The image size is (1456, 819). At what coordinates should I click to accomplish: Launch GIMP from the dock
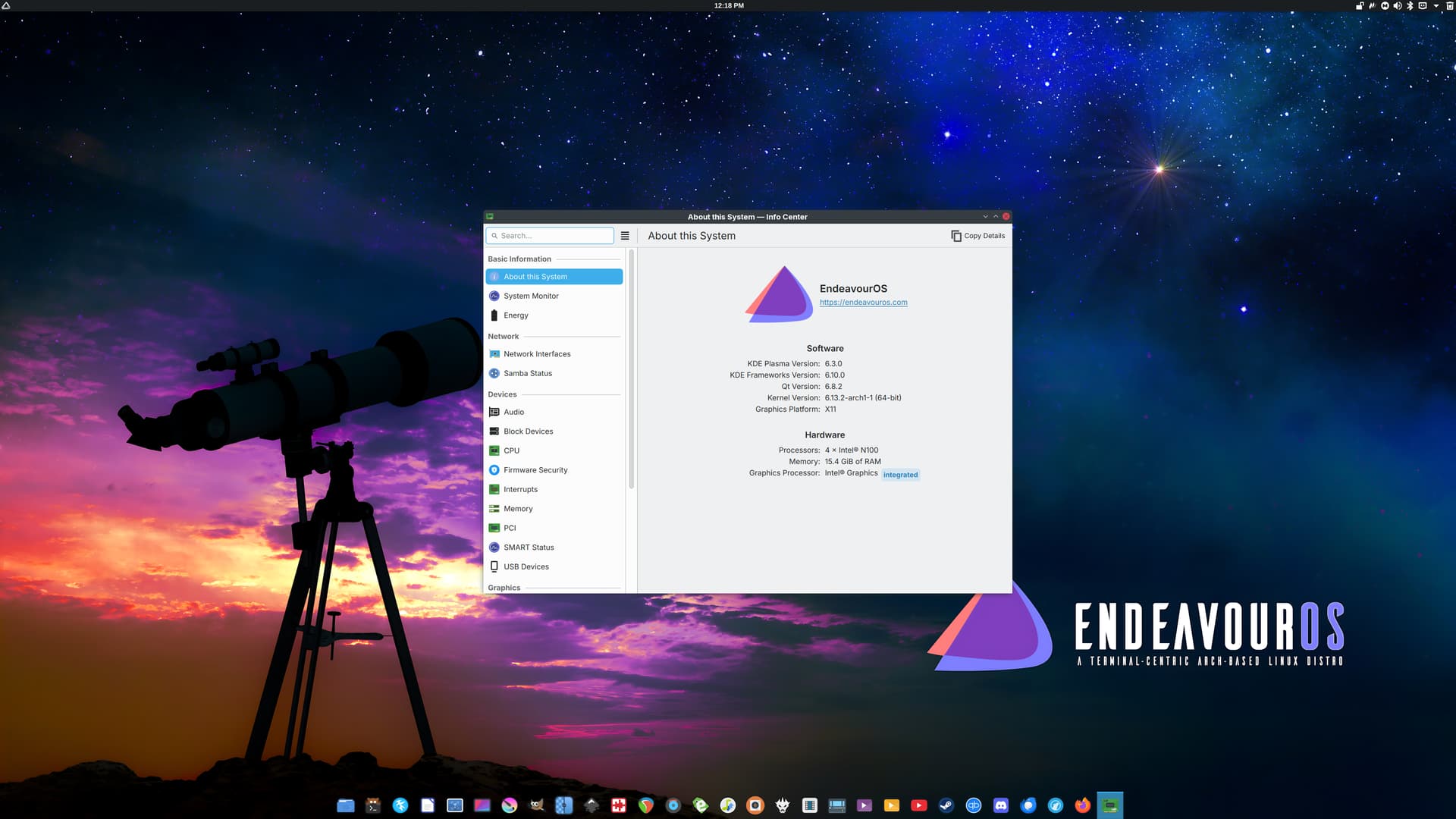537,805
